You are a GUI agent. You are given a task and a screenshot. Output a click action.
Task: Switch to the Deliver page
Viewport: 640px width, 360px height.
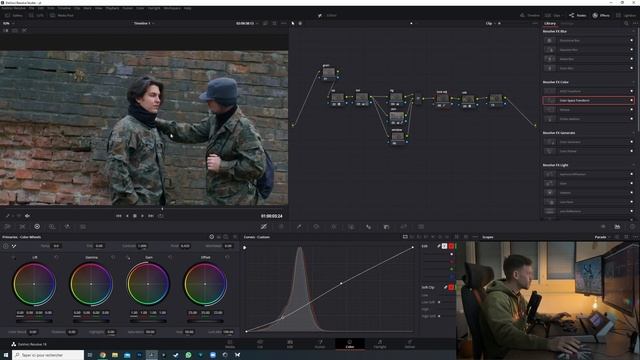pyautogui.click(x=409, y=344)
